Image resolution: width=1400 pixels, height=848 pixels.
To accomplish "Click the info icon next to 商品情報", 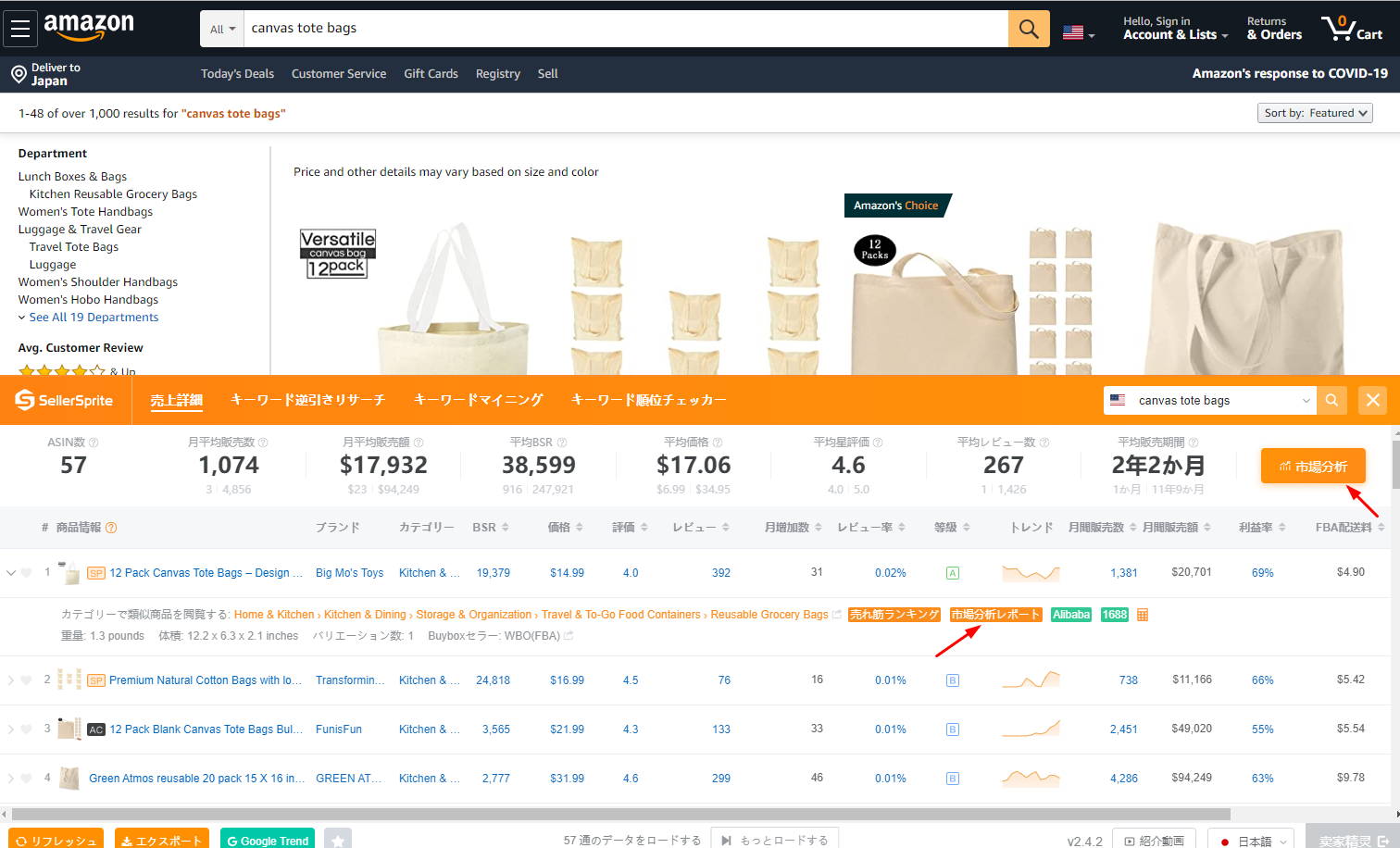I will [111, 528].
